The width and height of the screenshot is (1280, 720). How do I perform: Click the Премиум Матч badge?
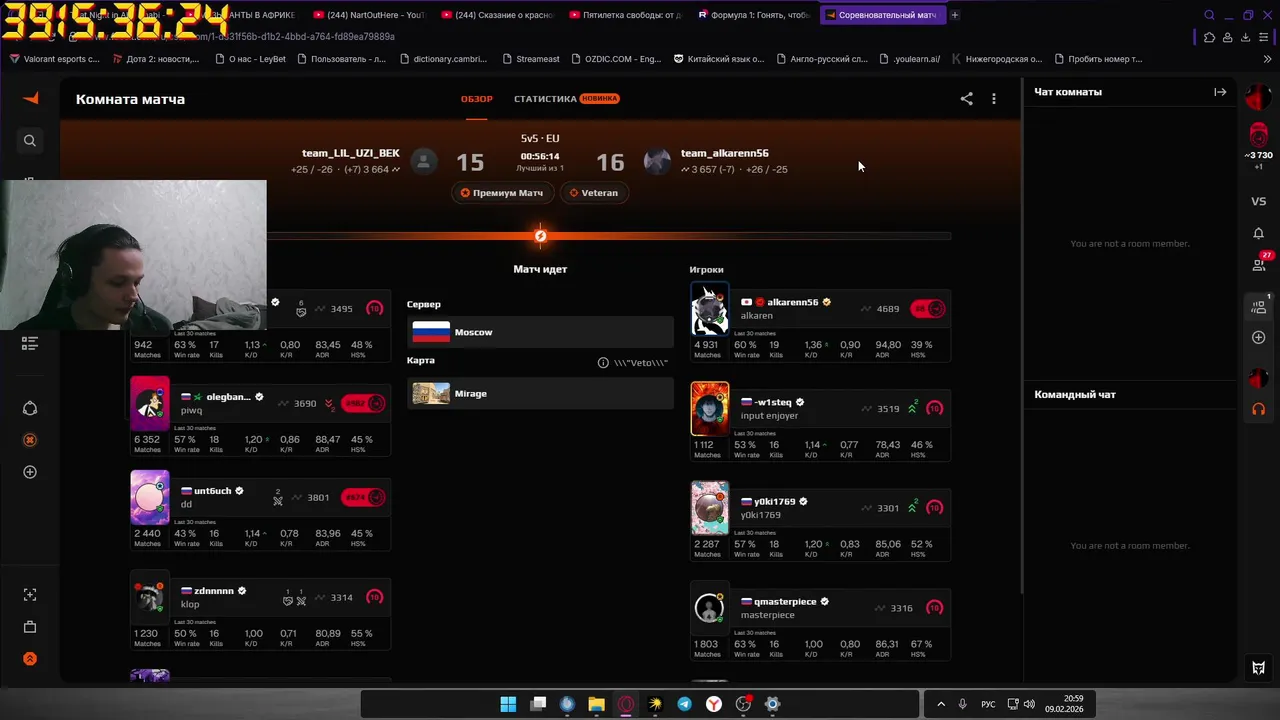coord(502,193)
